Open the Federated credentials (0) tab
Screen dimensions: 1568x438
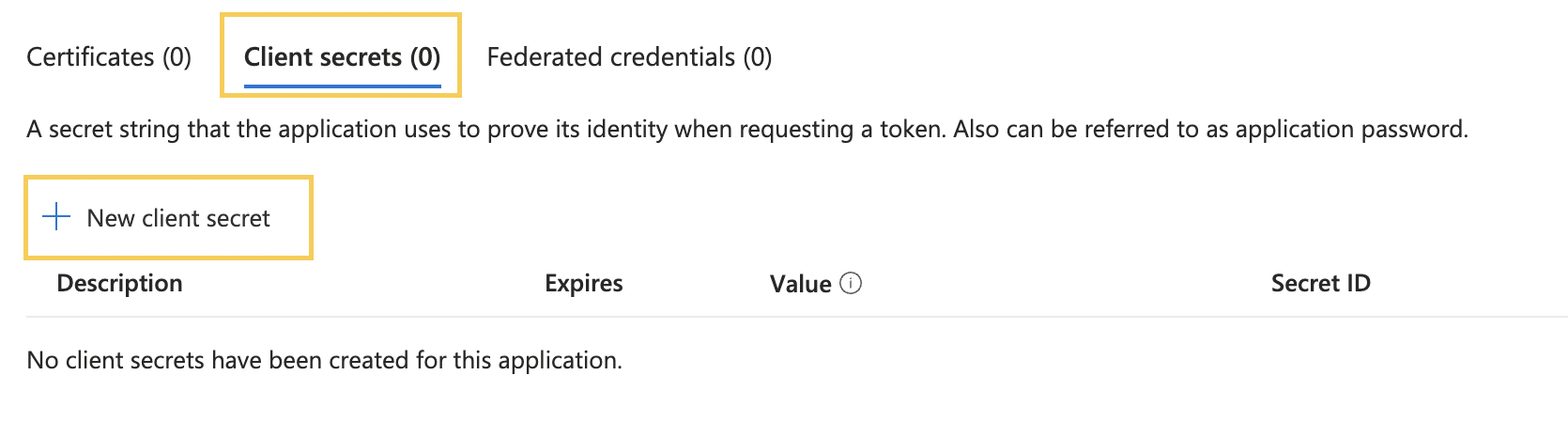[629, 56]
